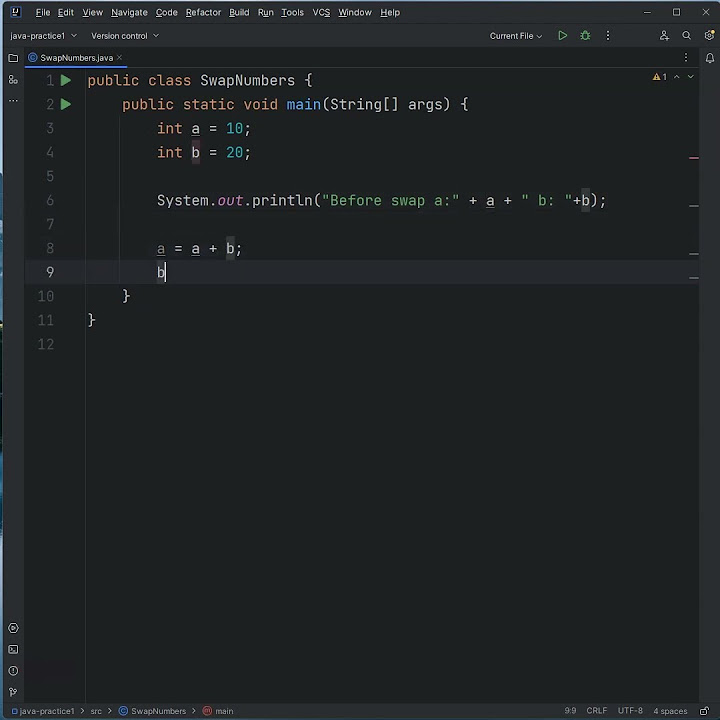This screenshot has height=720, width=720.
Task: Click the green Run button in toolbar
Action: click(x=562, y=36)
